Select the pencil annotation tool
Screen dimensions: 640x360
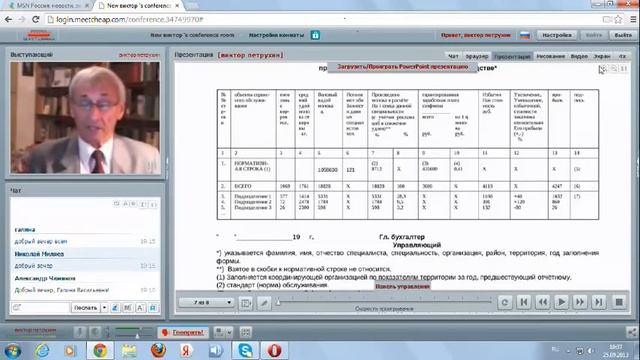[264, 303]
